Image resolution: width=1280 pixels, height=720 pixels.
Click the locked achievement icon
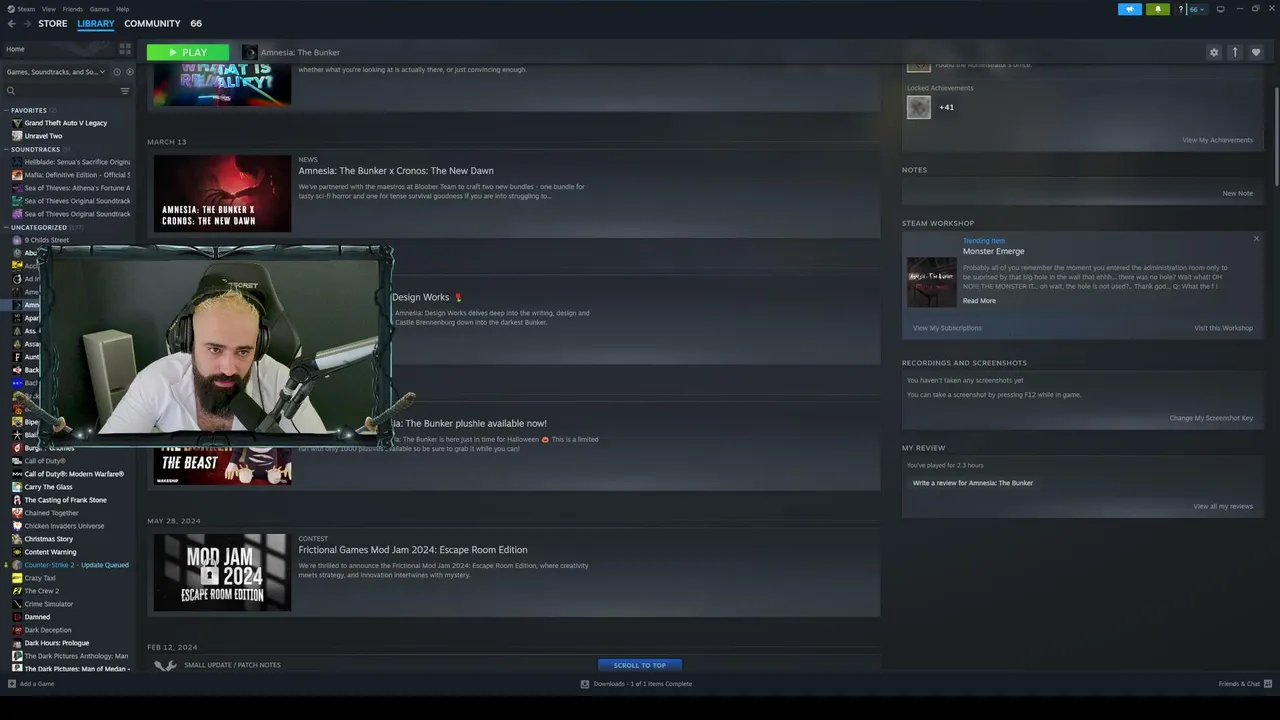(x=919, y=107)
